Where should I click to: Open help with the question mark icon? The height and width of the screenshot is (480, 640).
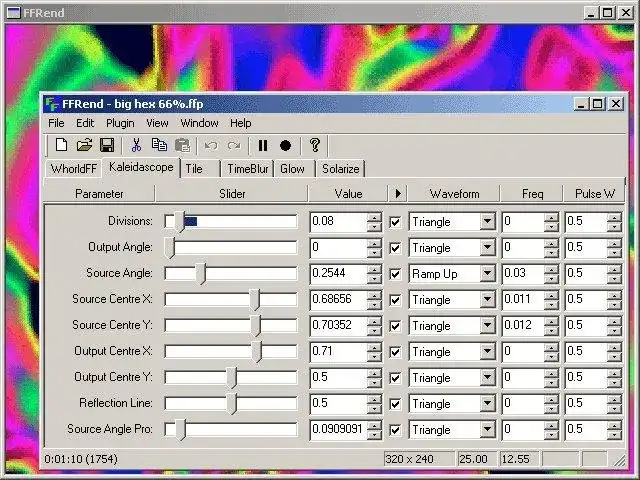coord(315,145)
